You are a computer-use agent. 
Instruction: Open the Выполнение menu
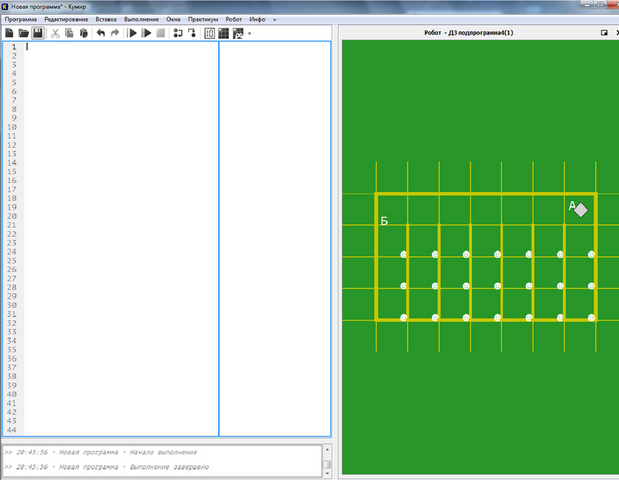tap(141, 19)
